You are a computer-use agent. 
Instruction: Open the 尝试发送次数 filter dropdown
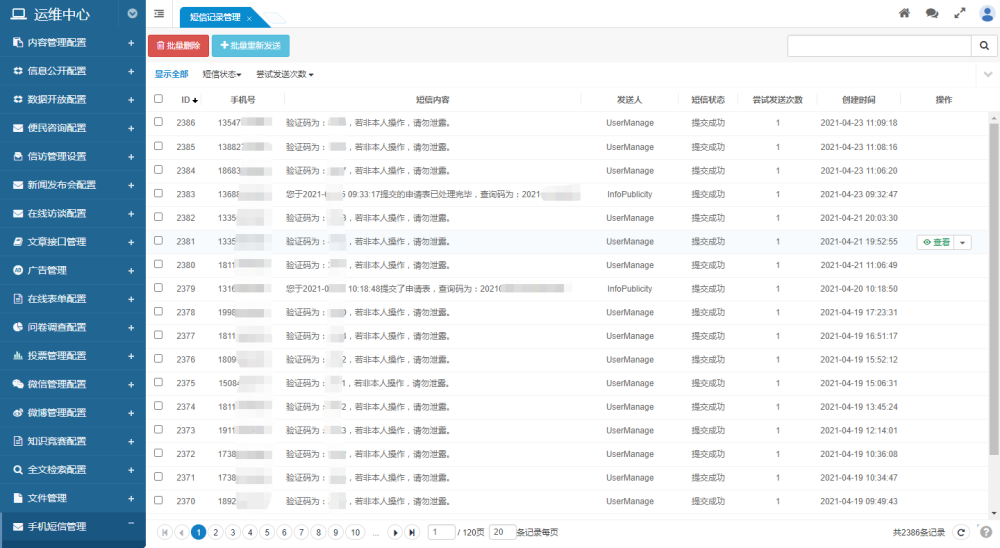(x=285, y=74)
